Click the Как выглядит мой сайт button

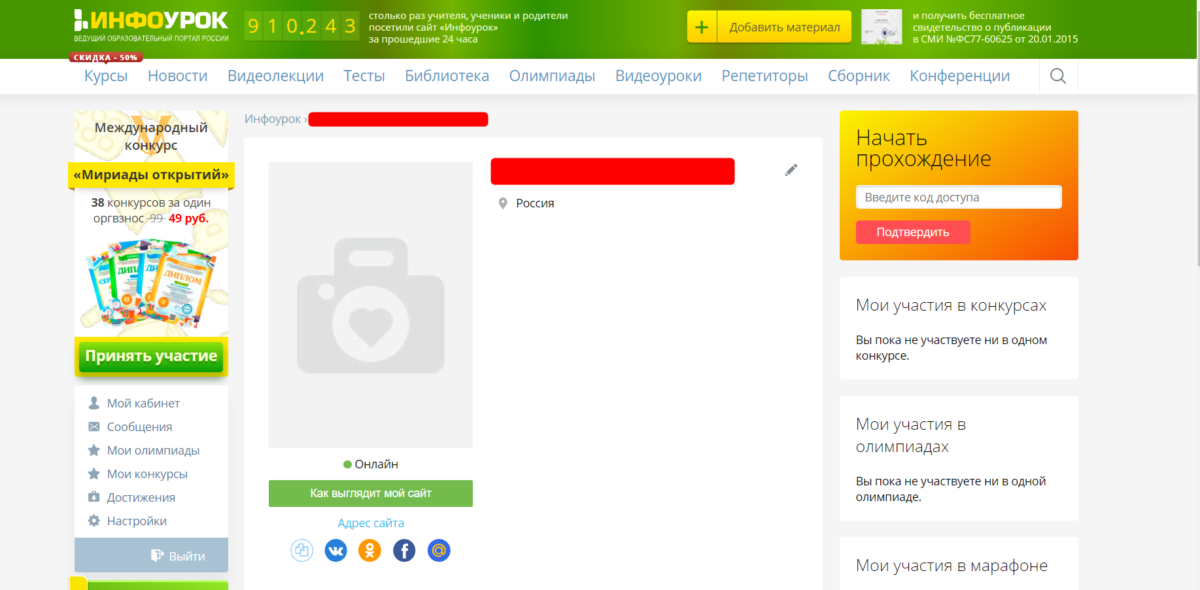pos(370,493)
